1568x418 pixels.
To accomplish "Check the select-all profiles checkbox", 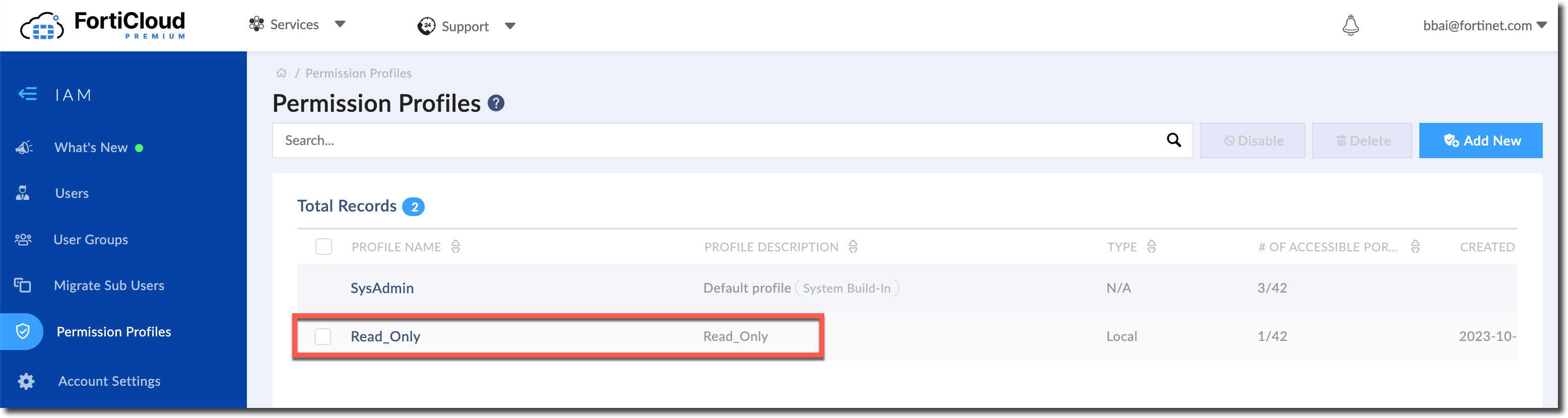I will click(x=323, y=246).
